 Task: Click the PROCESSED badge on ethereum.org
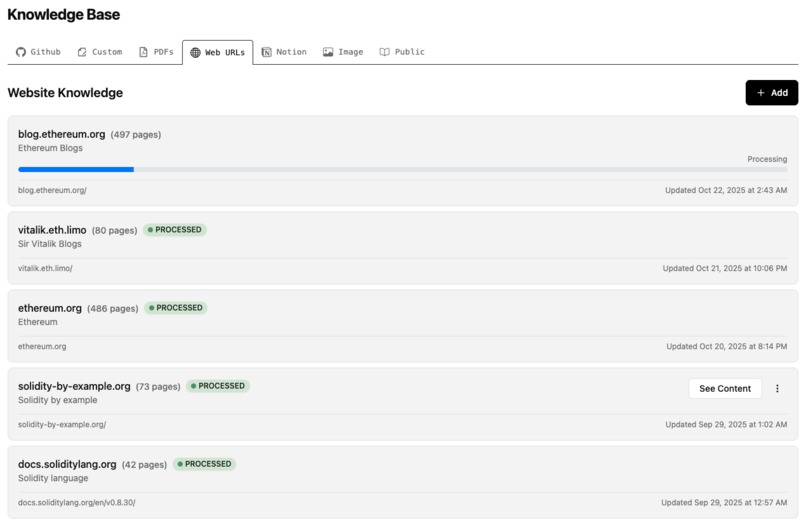pyautogui.click(x=176, y=308)
